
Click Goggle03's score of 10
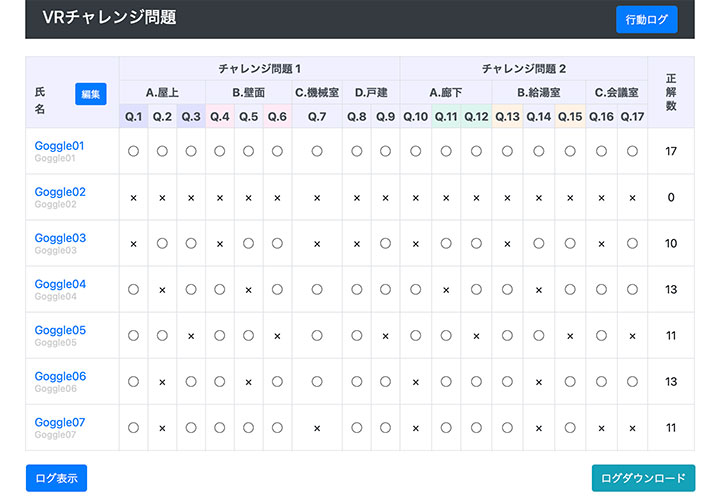tap(671, 243)
